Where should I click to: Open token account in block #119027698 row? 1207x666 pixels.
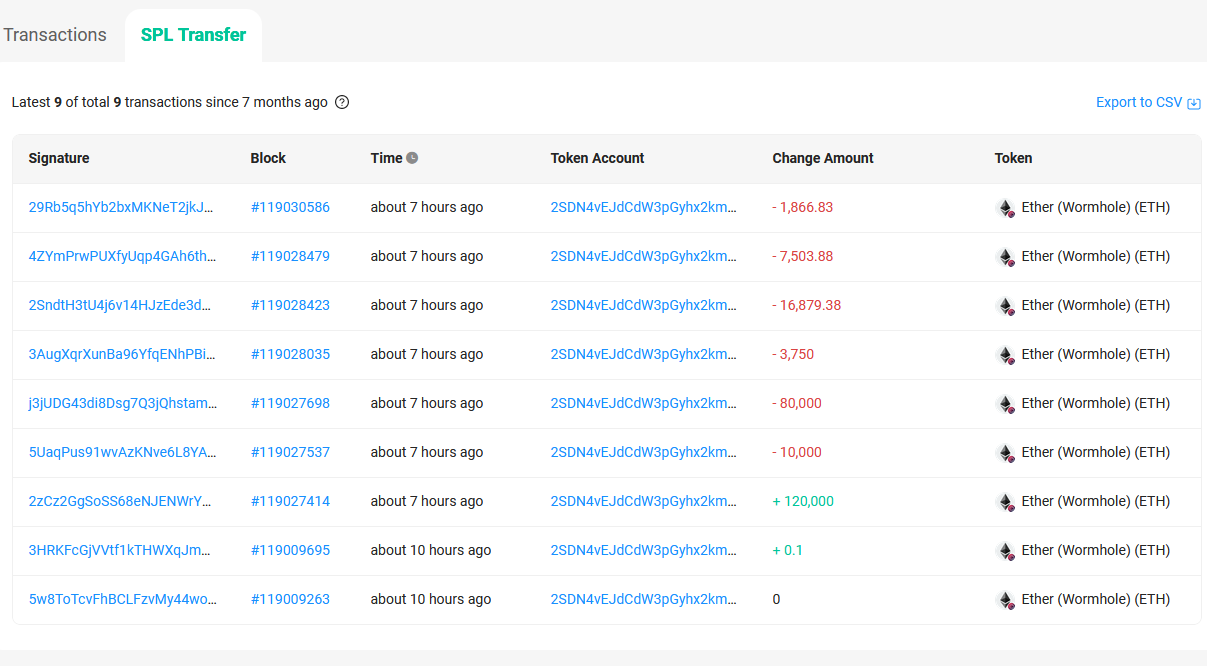644,403
